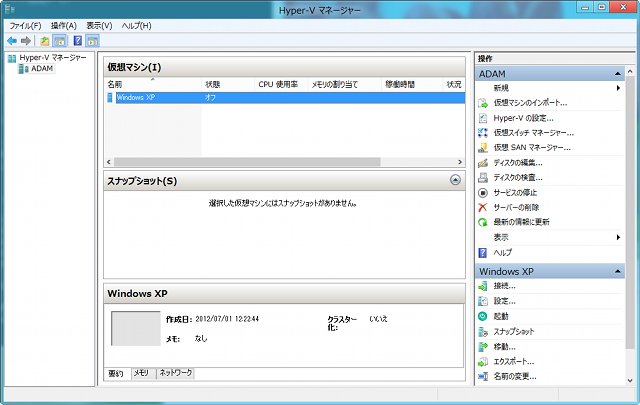Image resolution: width=640 pixels, height=405 pixels.
Task: Click the エクスポート... action text
Action: coord(514,362)
